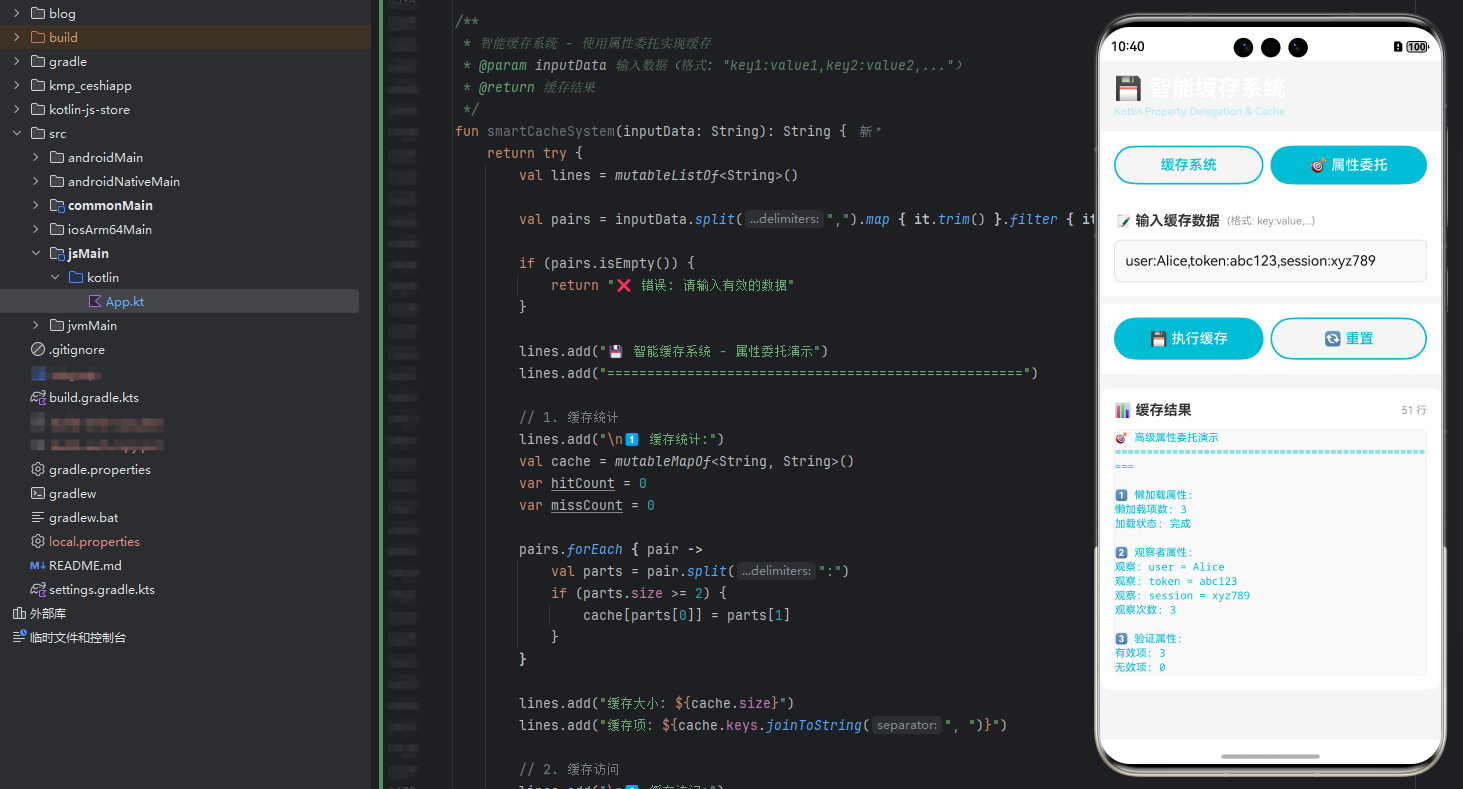Screen dimensions: 1463x789
Task: Click the hitCount variable declaration
Action: click(583, 483)
